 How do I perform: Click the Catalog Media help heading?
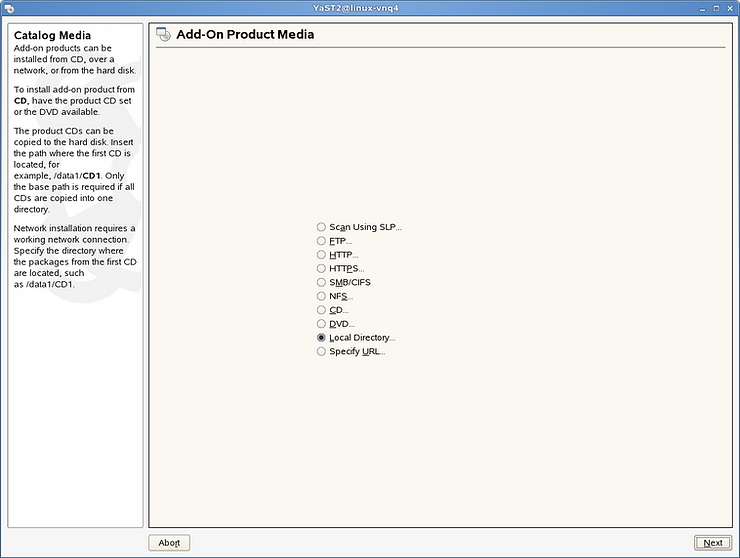(52, 35)
